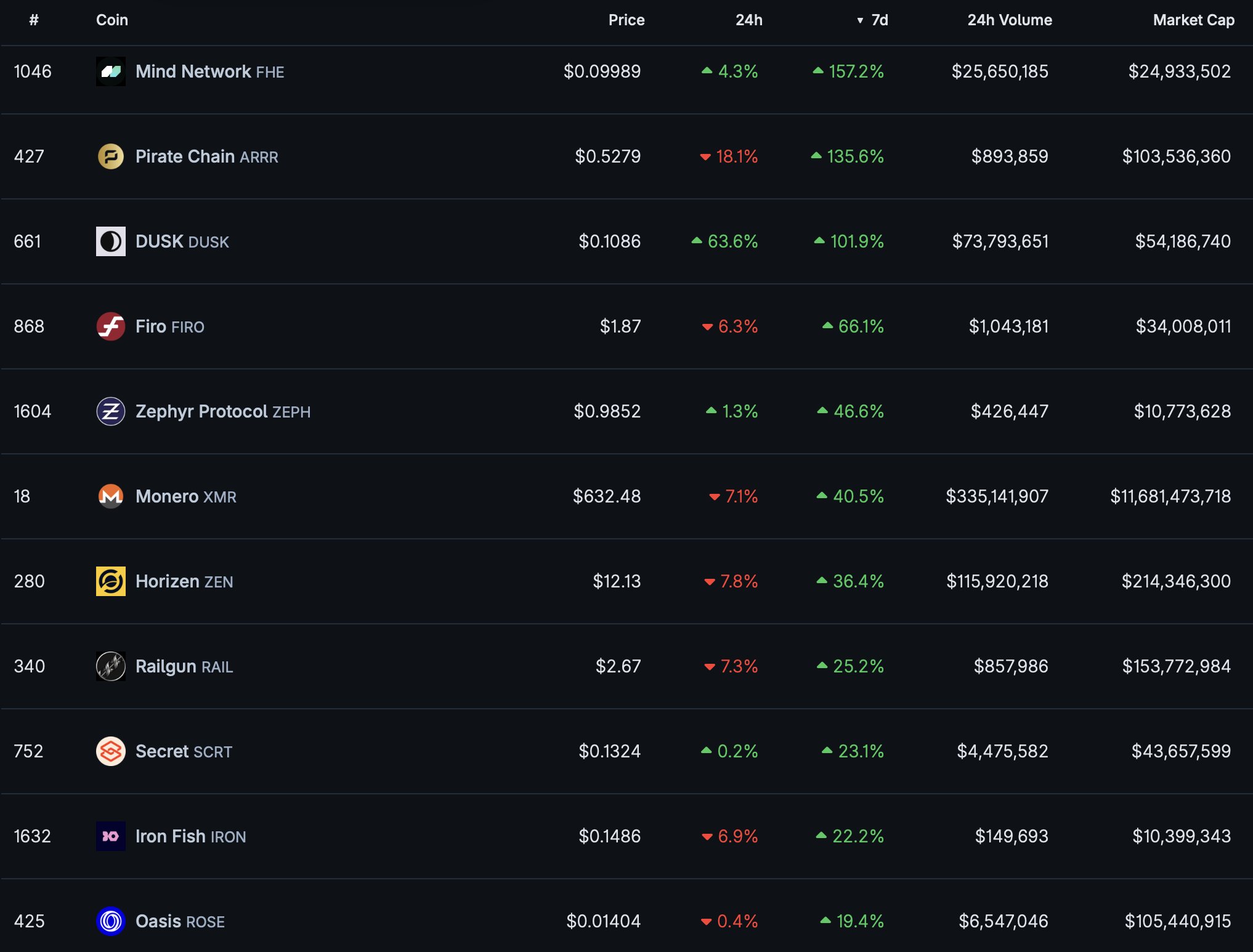
Task: Click the Railgun logo icon
Action: pyautogui.click(x=110, y=666)
